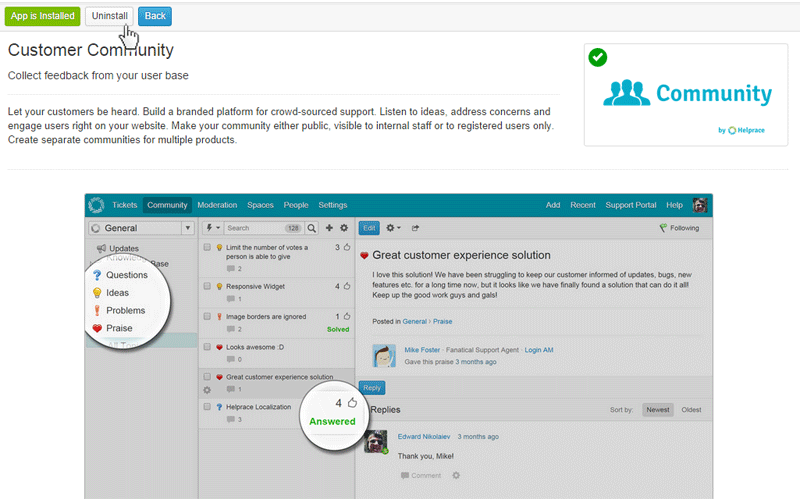800x499 pixels.
Task: Click the share icon beside Edit
Action: point(416,228)
